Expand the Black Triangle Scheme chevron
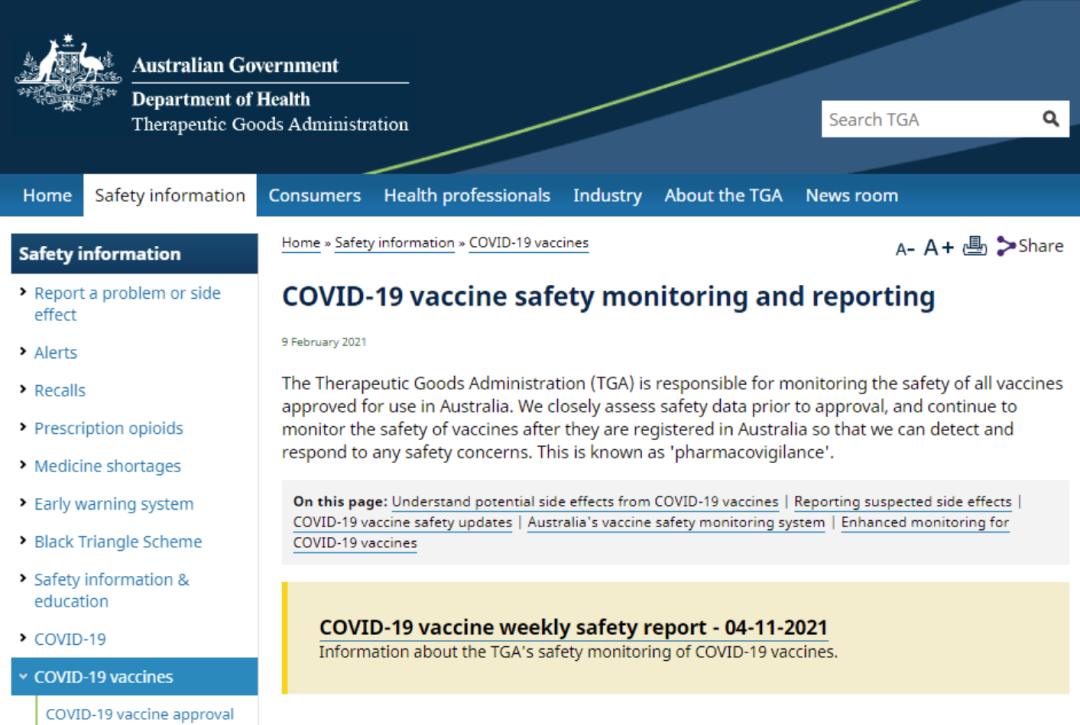This screenshot has width=1080, height=725. [23, 540]
